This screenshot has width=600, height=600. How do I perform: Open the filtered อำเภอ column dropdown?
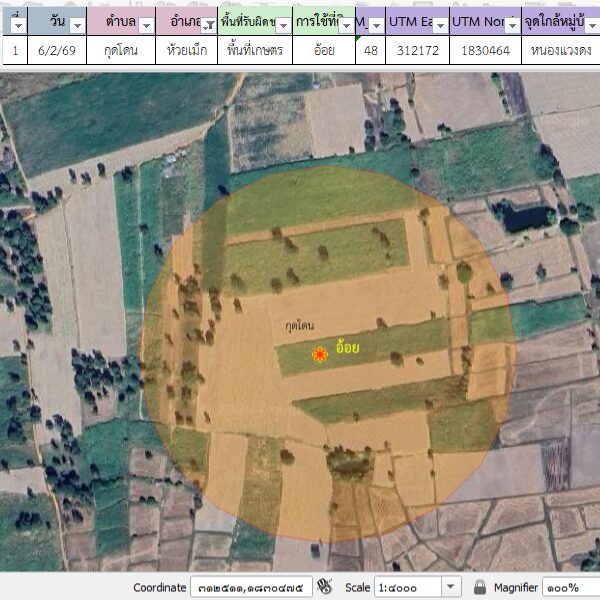click(208, 27)
